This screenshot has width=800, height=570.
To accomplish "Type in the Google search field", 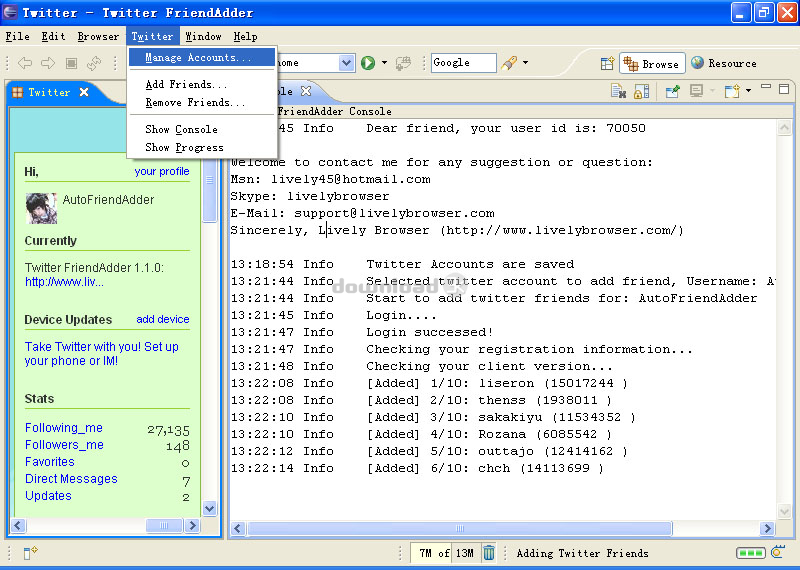I will [x=463, y=63].
